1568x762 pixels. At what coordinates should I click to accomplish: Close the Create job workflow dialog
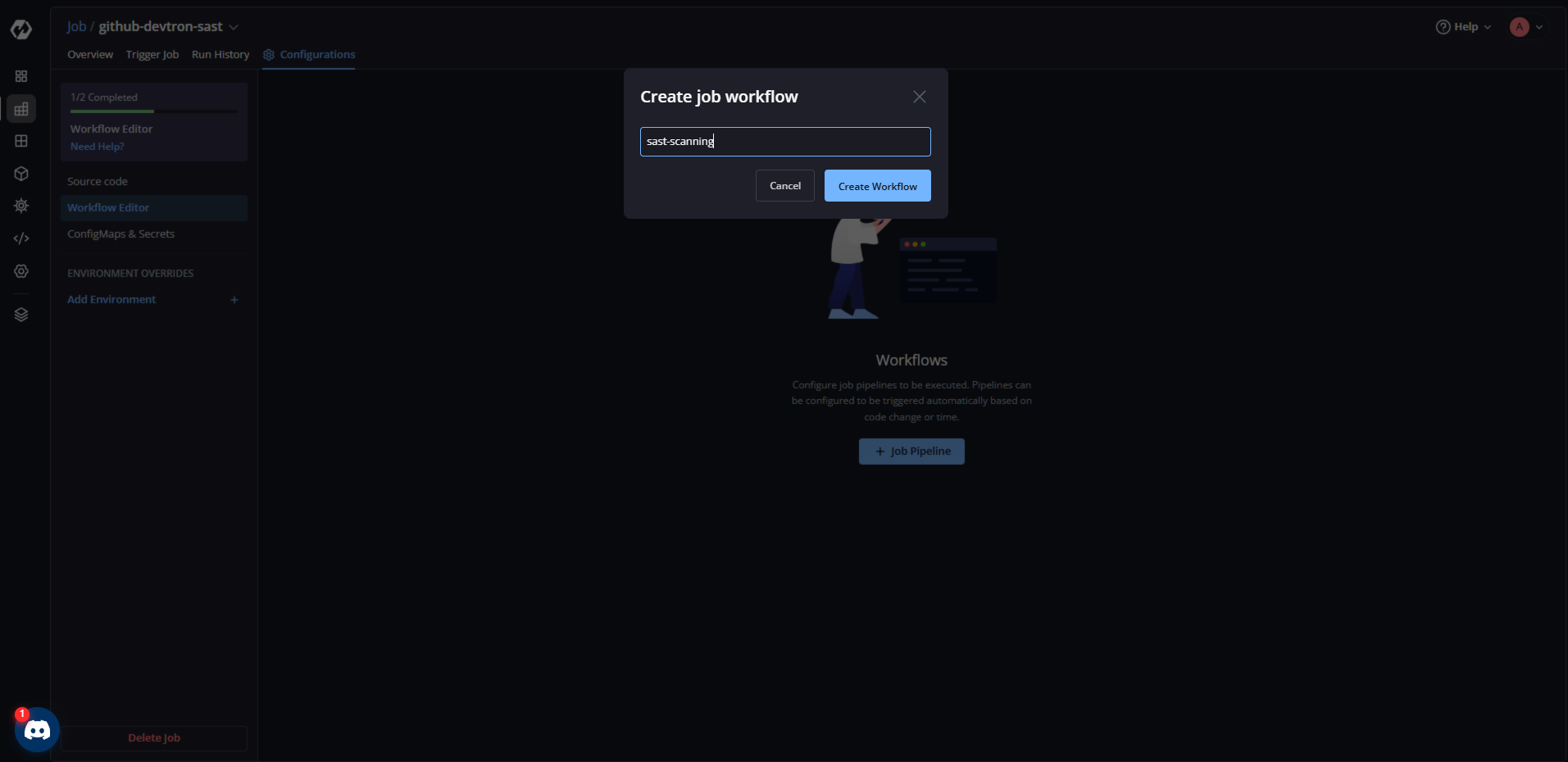click(919, 97)
